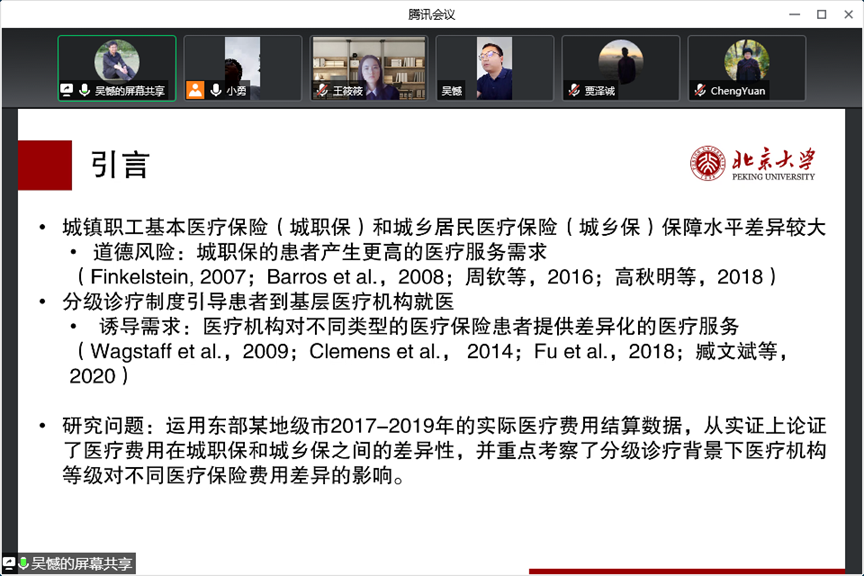Click 王筱筱's muted microphone icon
The image size is (864, 576).
pyautogui.click(x=322, y=90)
